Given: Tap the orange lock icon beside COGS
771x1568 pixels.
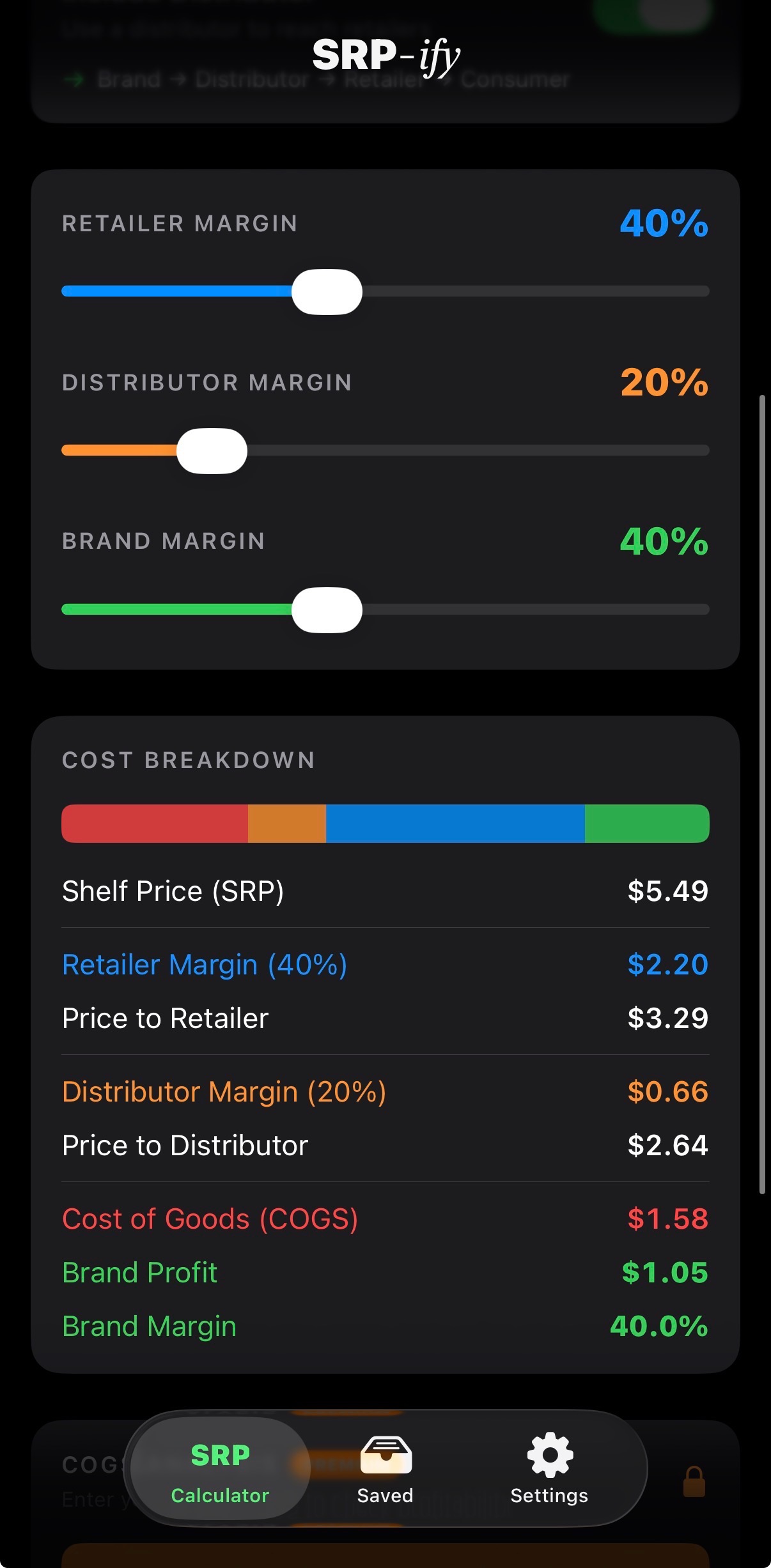Looking at the screenshot, I should 694,1481.
